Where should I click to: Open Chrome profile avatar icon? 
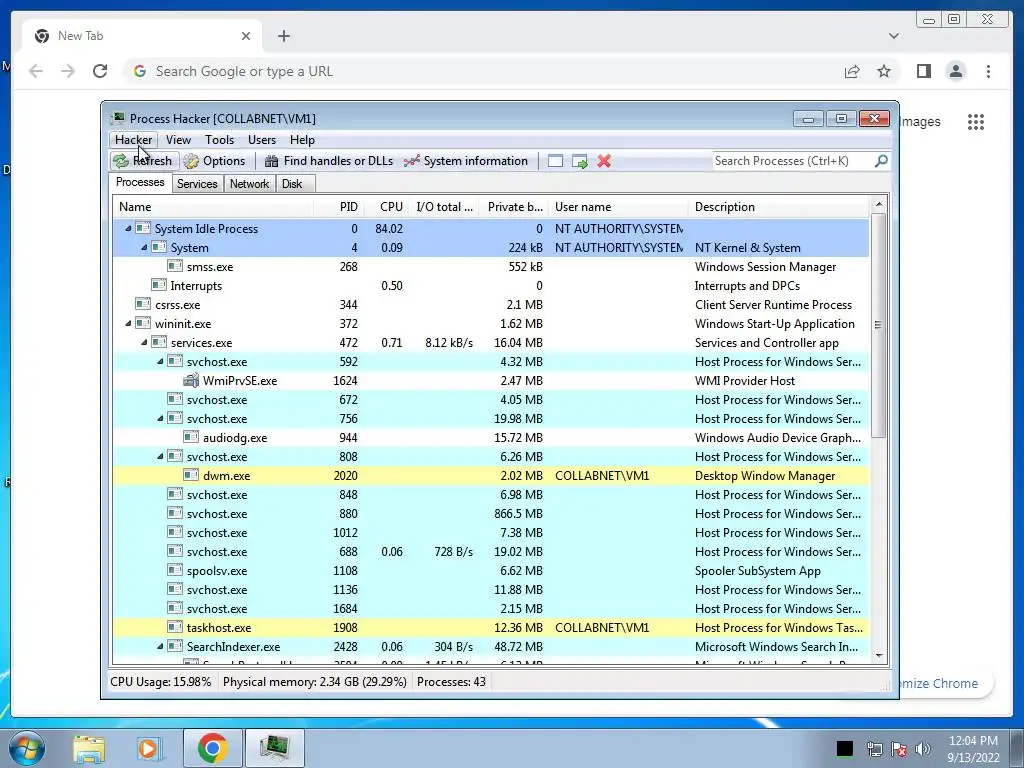pos(955,71)
